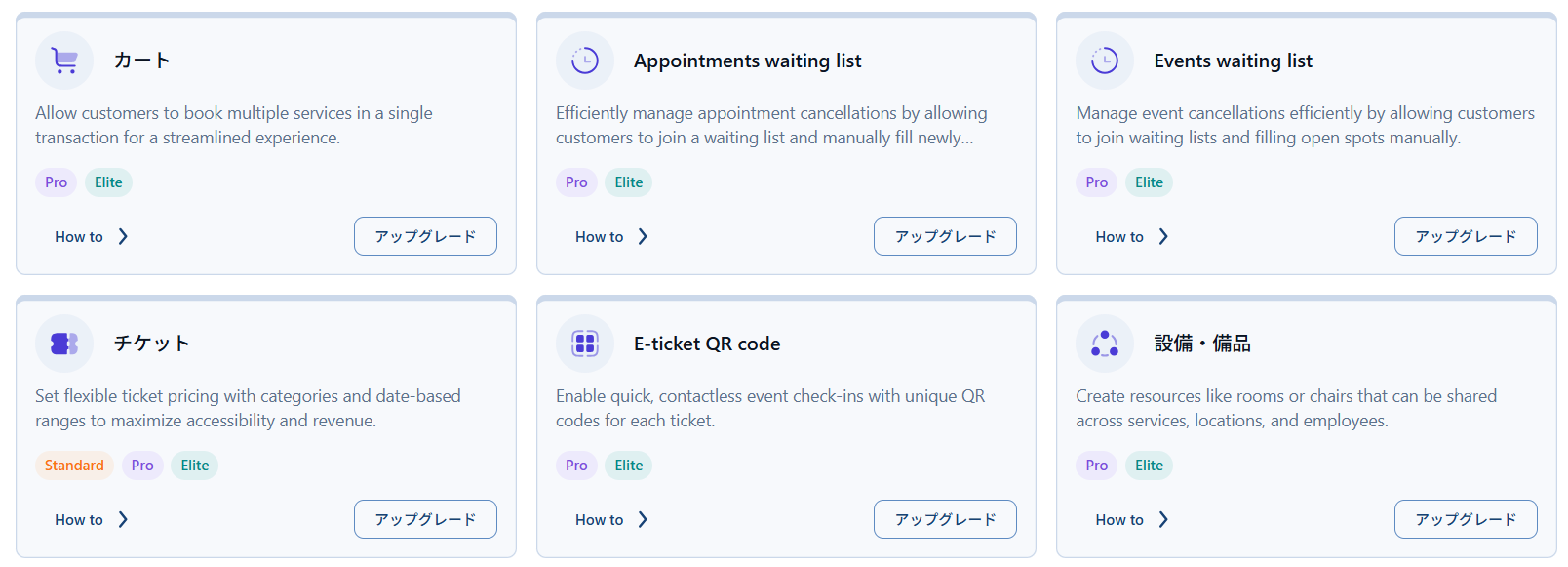This screenshot has height=567, width=1568.
Task: Expand How to for Events waiting list
Action: pos(1162,237)
